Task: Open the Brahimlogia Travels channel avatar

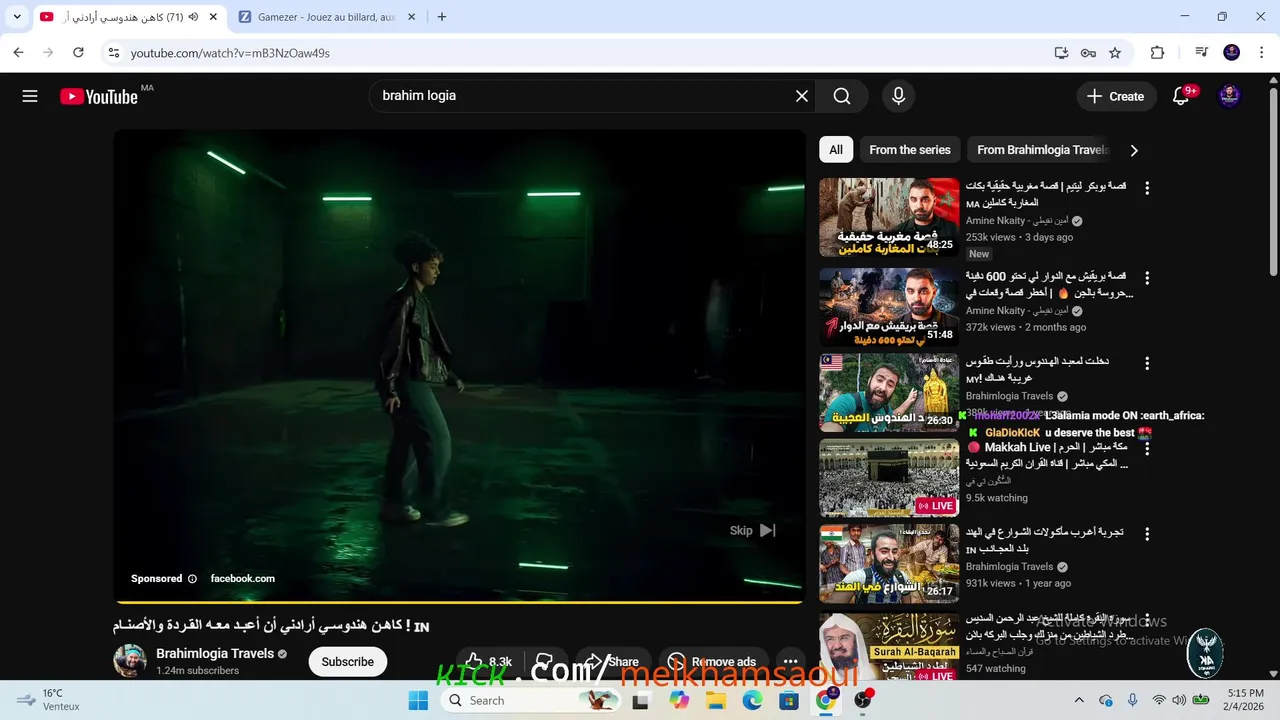Action: tap(130, 661)
